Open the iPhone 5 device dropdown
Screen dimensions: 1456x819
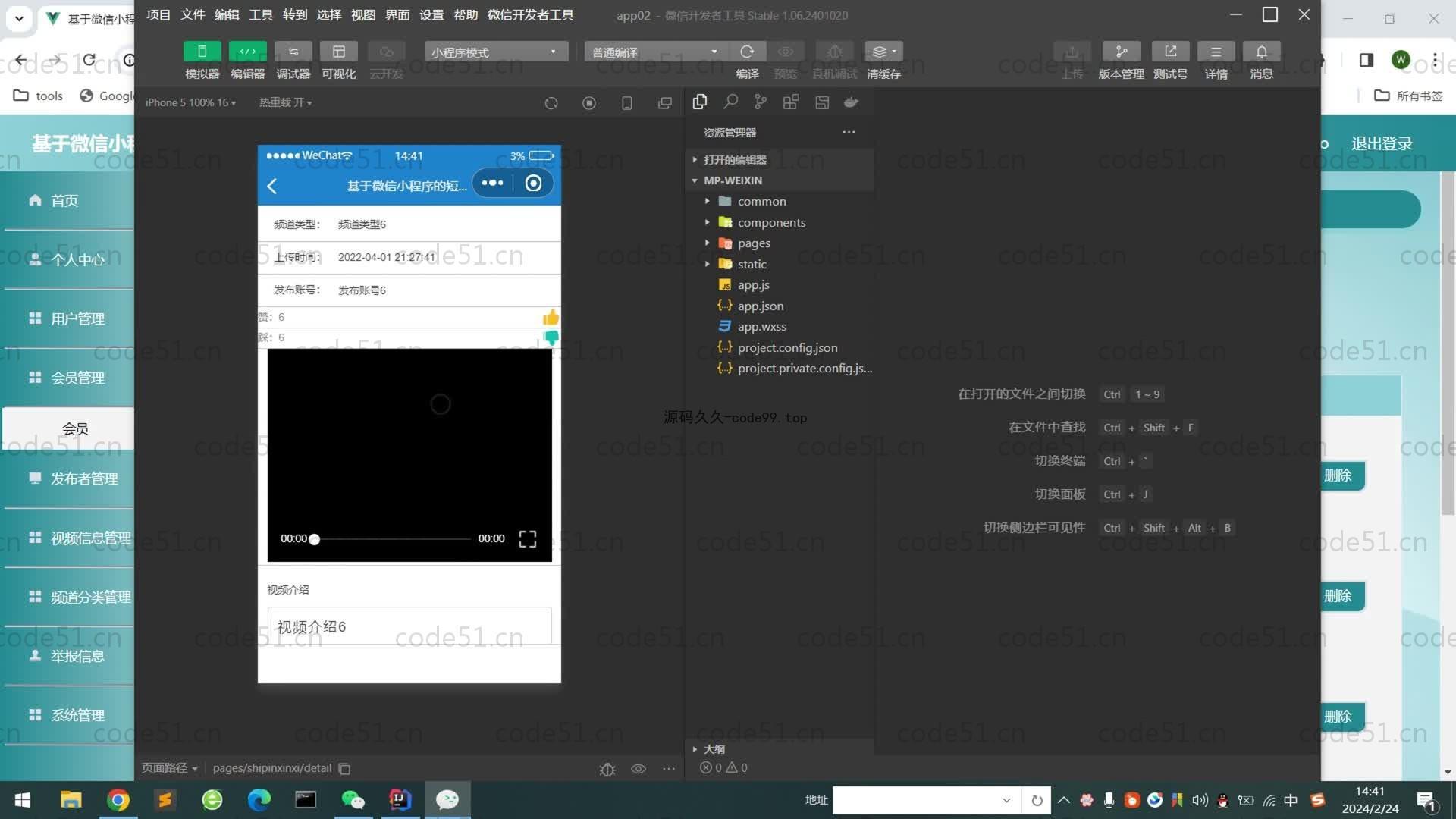click(190, 102)
